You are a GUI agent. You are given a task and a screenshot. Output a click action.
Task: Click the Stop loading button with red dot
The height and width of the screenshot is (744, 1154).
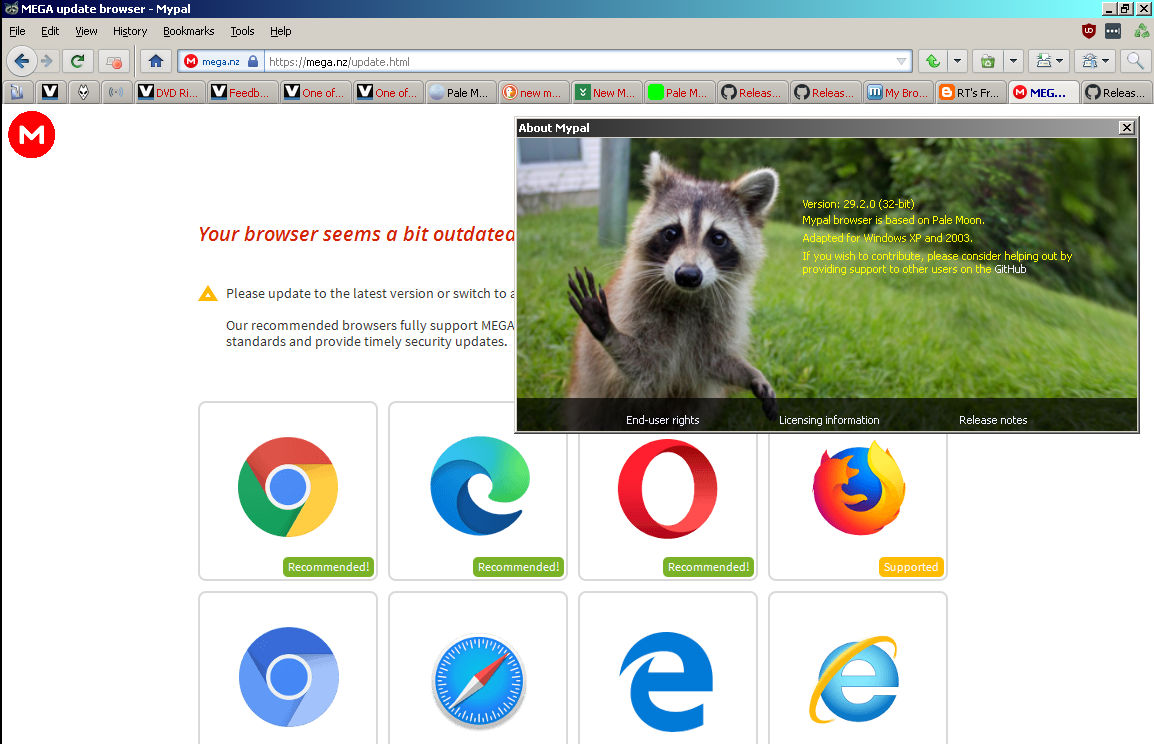pos(113,61)
